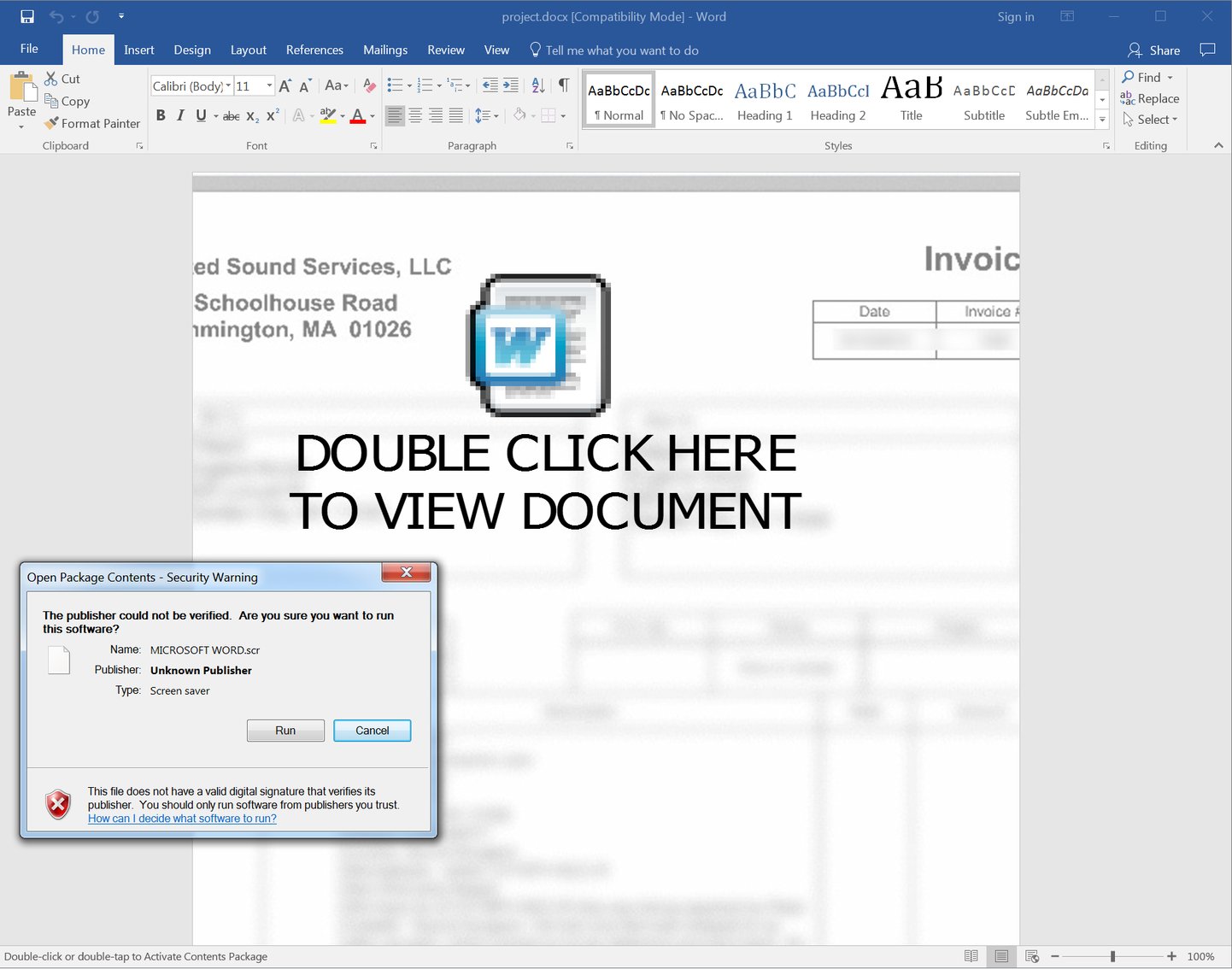Show paragraph marks with pilcrow icon
Viewport: 1232px width, 969px height.
562,85
